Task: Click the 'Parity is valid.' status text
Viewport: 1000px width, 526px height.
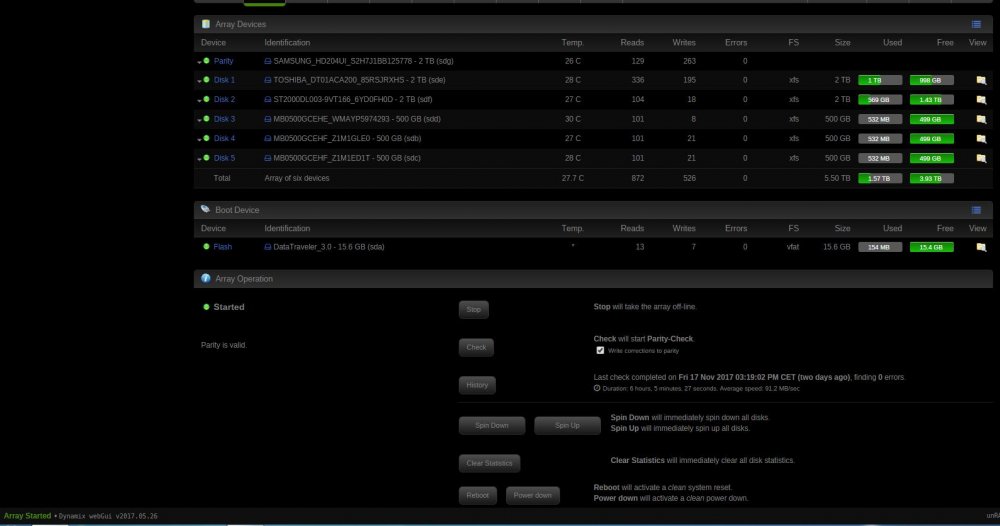Action: (x=224, y=345)
